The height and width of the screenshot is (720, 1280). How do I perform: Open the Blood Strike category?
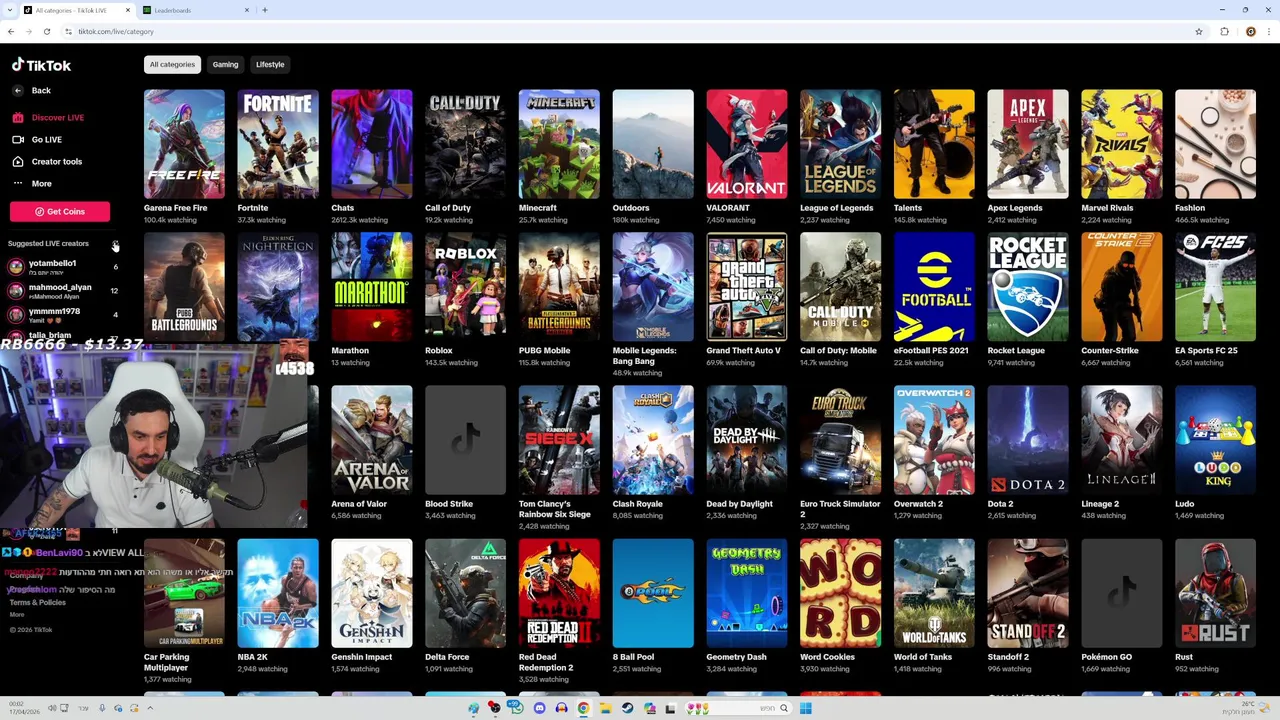(465, 440)
